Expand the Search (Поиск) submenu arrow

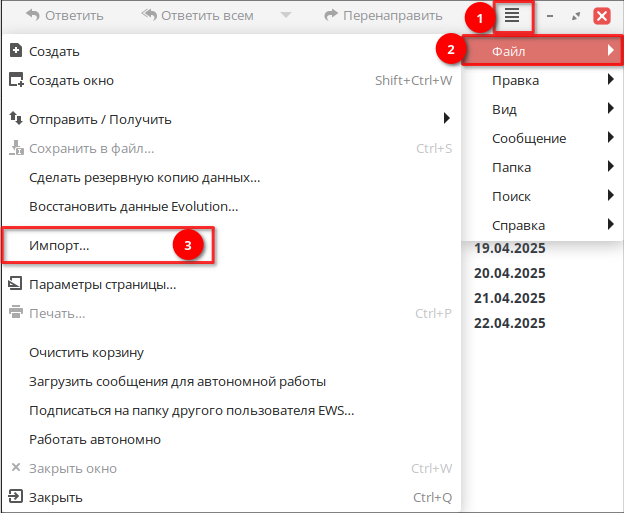(x=611, y=195)
